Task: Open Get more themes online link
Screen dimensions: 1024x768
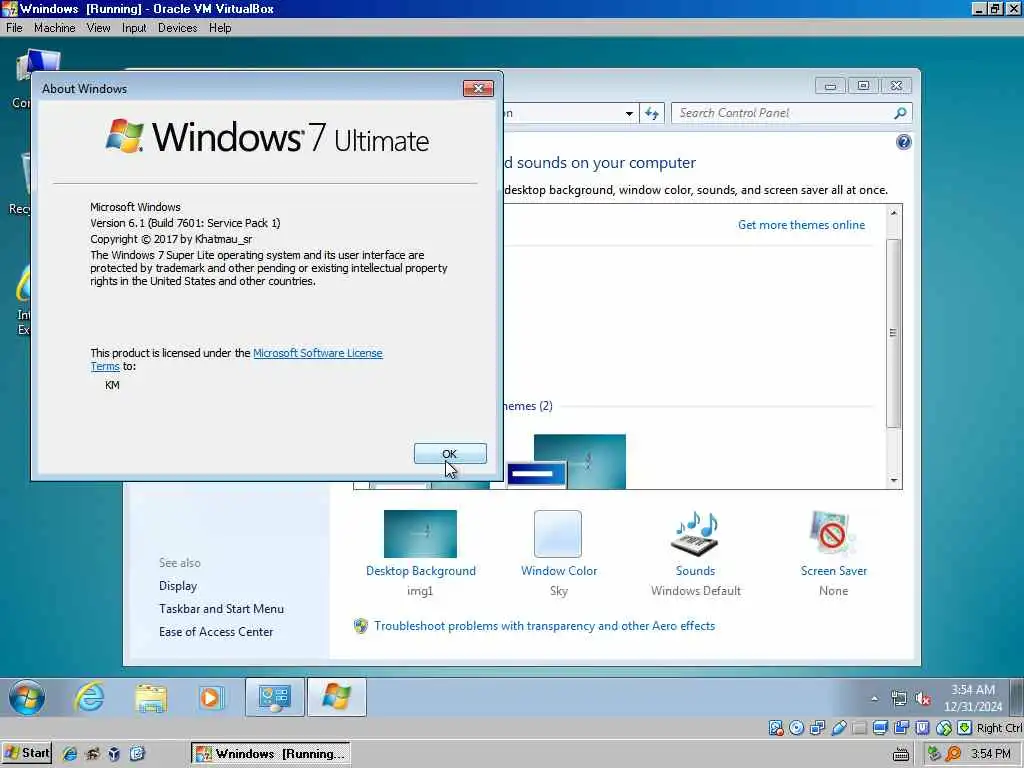Action: pos(801,225)
